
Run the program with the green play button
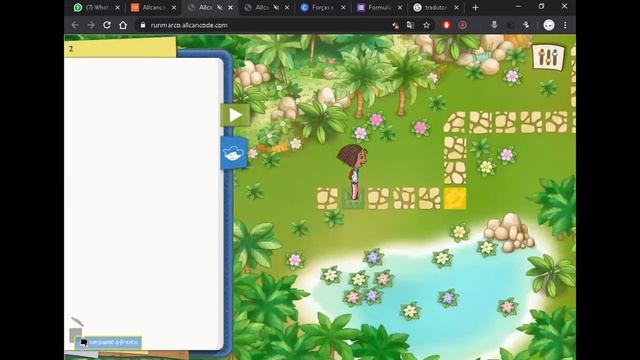(235, 115)
